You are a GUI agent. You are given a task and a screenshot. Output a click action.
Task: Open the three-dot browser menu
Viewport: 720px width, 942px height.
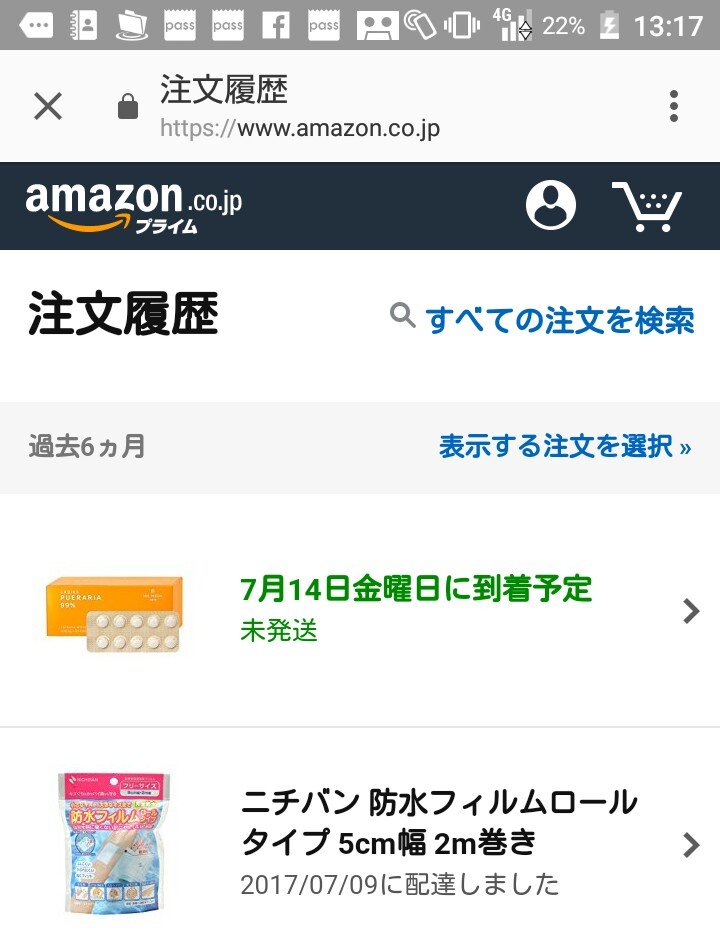[674, 106]
